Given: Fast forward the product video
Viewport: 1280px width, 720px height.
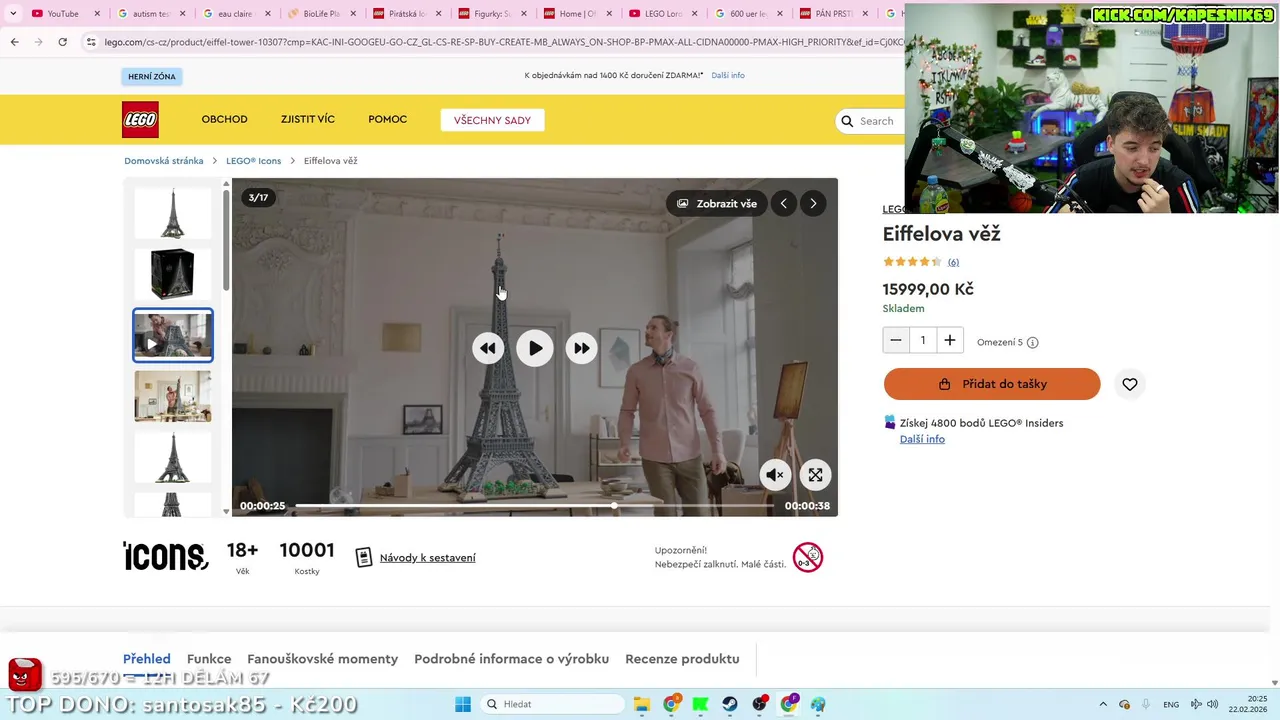Looking at the screenshot, I should coord(581,348).
